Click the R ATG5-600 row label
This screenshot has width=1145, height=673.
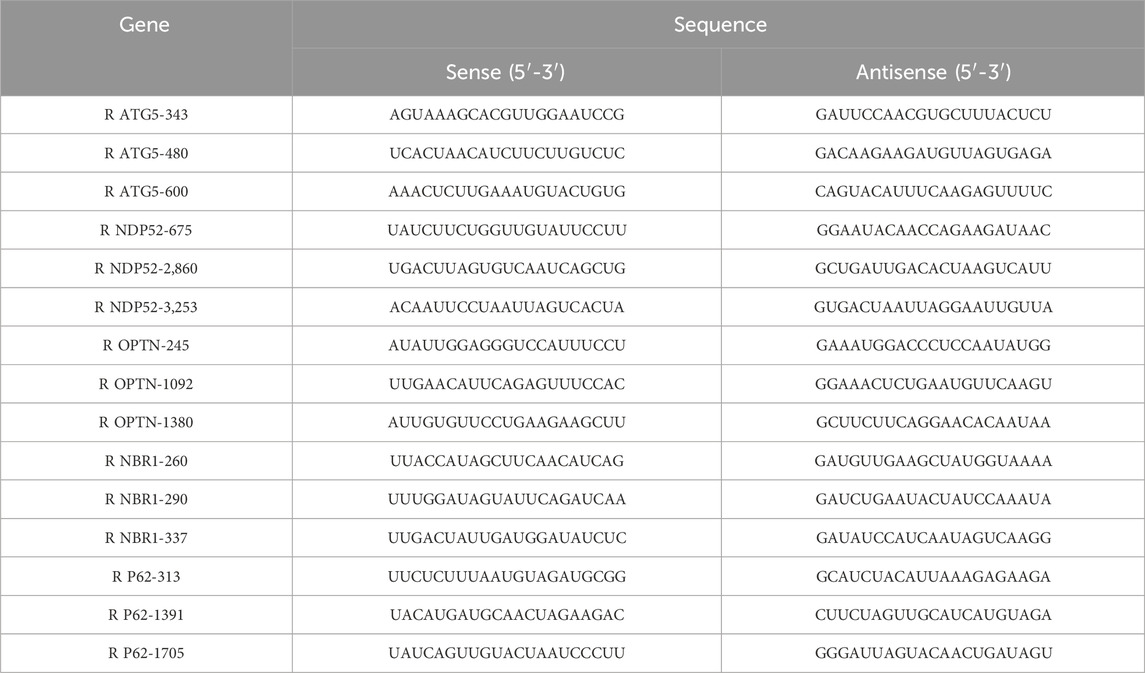click(x=146, y=191)
